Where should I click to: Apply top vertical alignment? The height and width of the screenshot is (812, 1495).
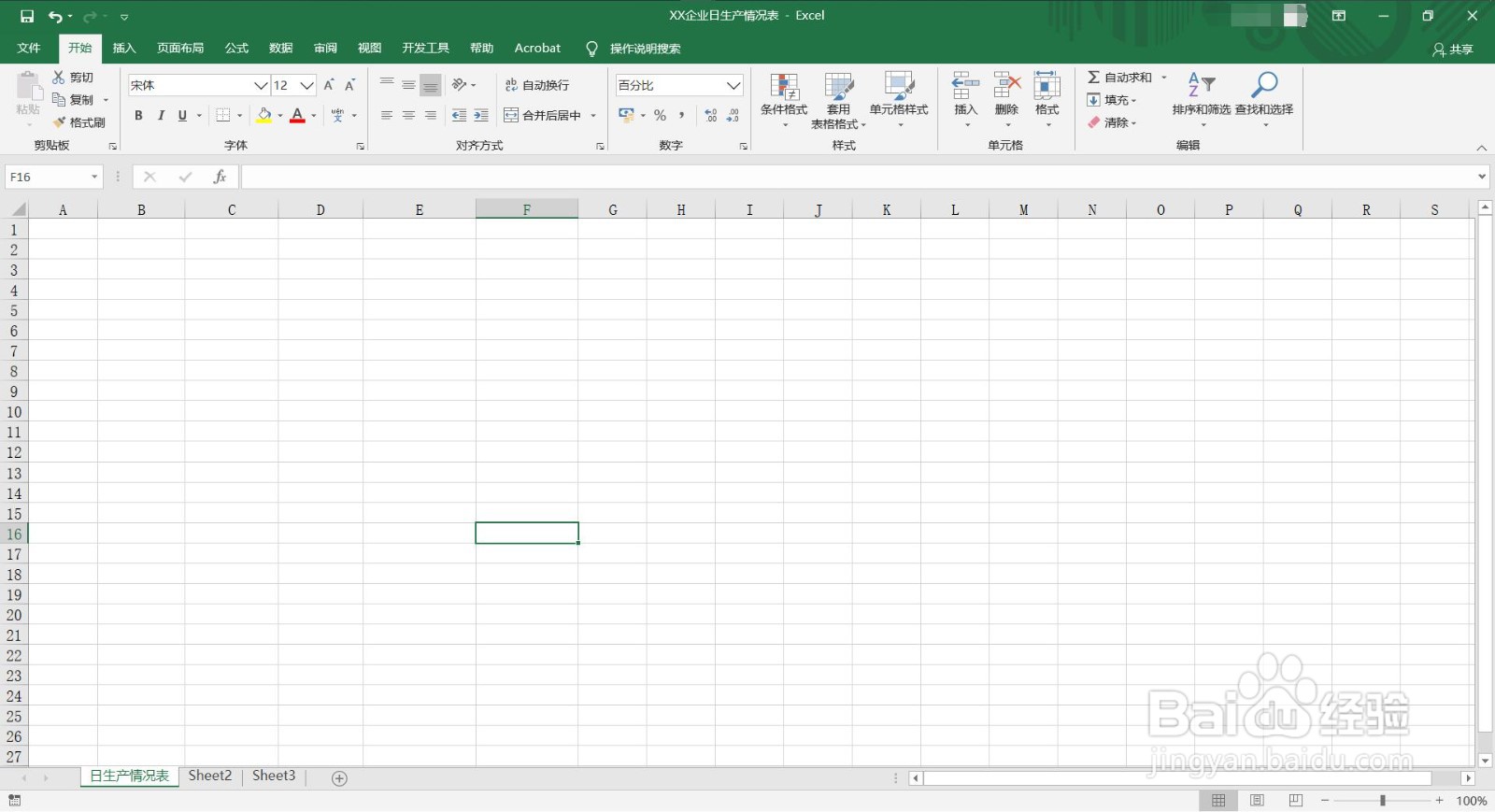[x=387, y=85]
